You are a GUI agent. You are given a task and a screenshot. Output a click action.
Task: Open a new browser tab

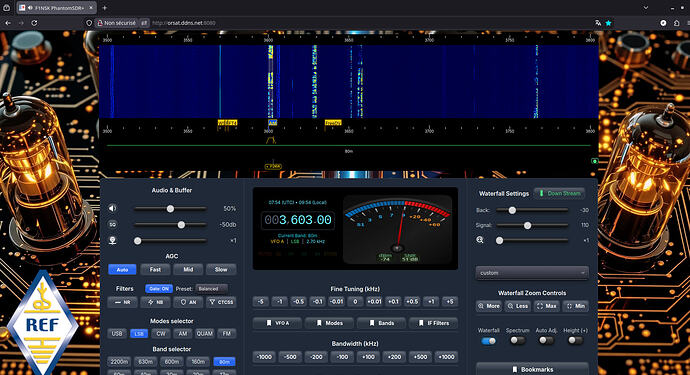pos(105,8)
